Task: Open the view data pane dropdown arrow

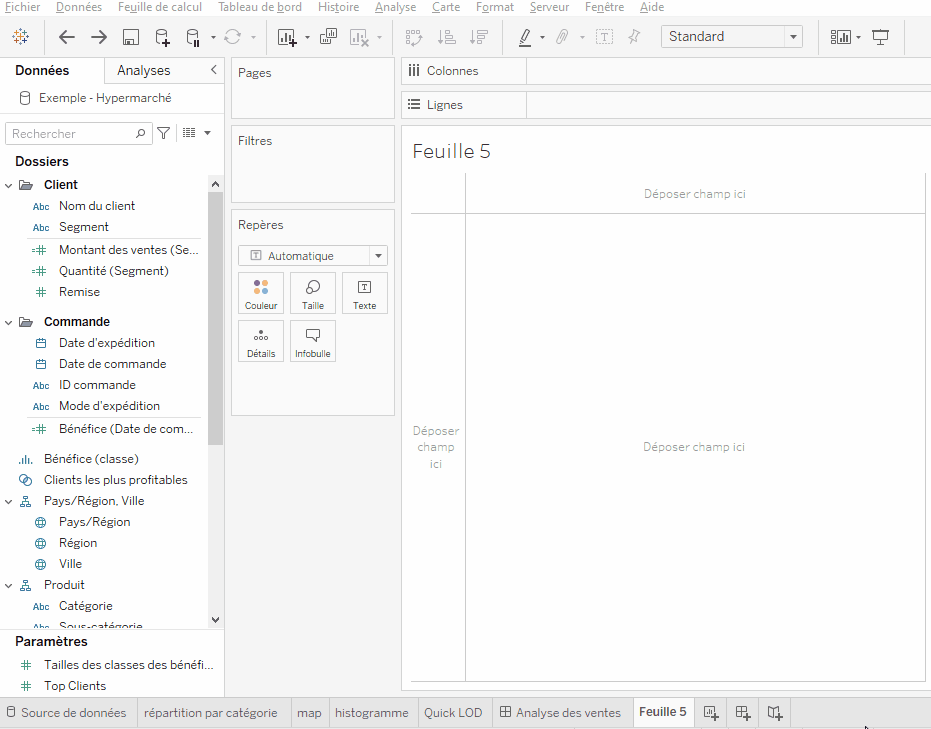Action: (207, 133)
